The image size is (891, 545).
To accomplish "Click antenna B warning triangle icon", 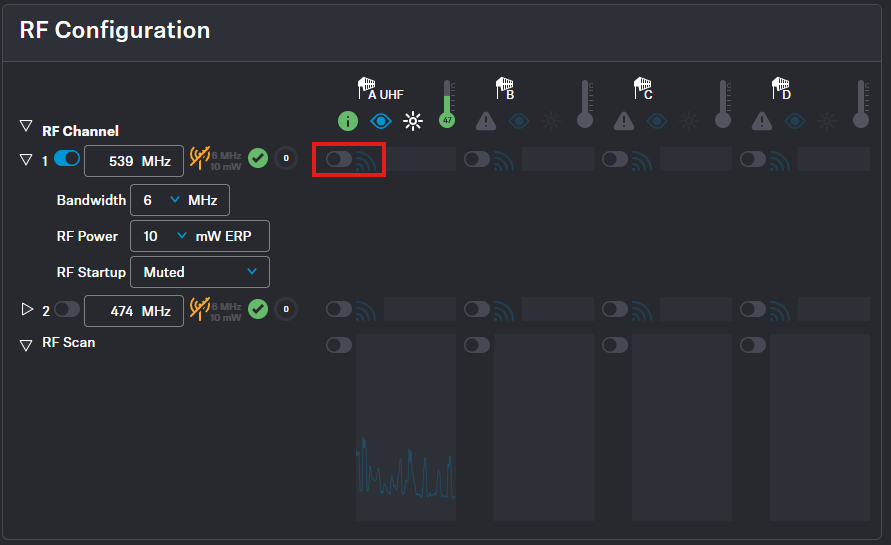I will click(486, 121).
